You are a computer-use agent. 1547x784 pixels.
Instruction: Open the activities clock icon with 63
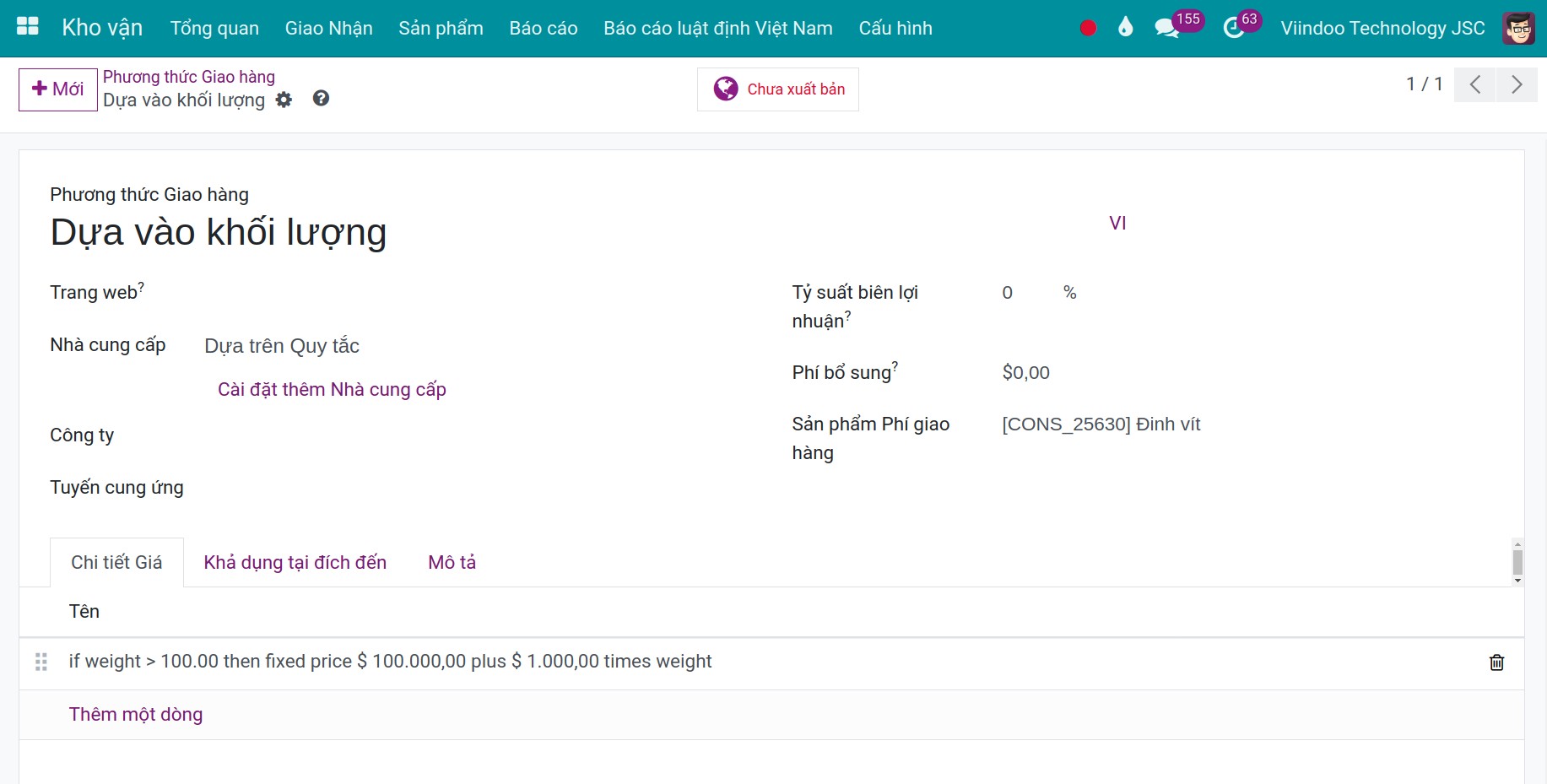click(x=1233, y=29)
